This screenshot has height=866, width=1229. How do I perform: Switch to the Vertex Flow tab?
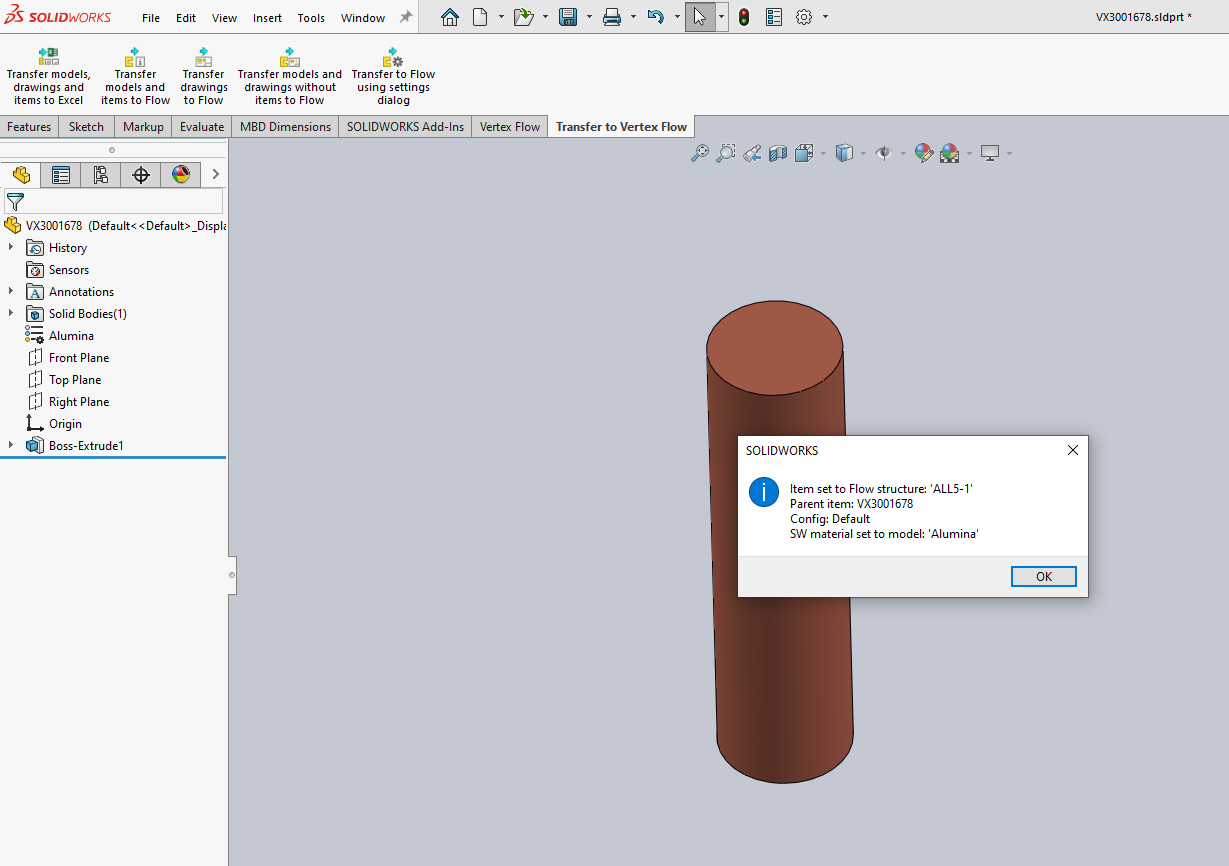[509, 127]
